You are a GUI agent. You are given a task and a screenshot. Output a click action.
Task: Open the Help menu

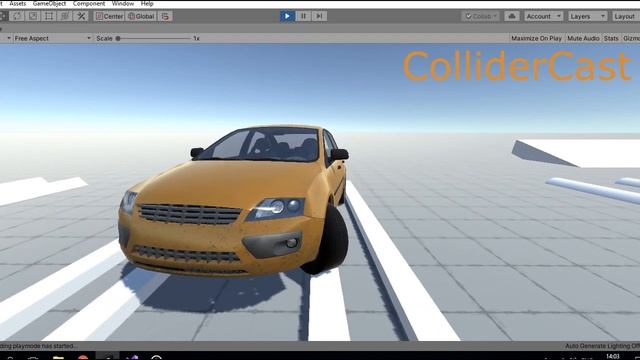point(147,4)
